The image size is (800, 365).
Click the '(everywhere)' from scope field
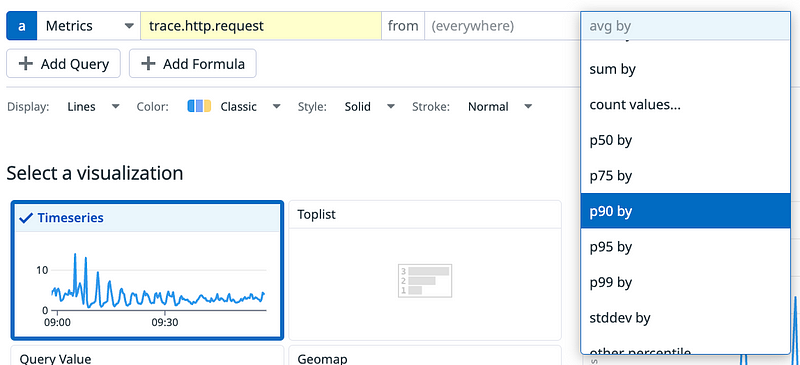(x=502, y=26)
